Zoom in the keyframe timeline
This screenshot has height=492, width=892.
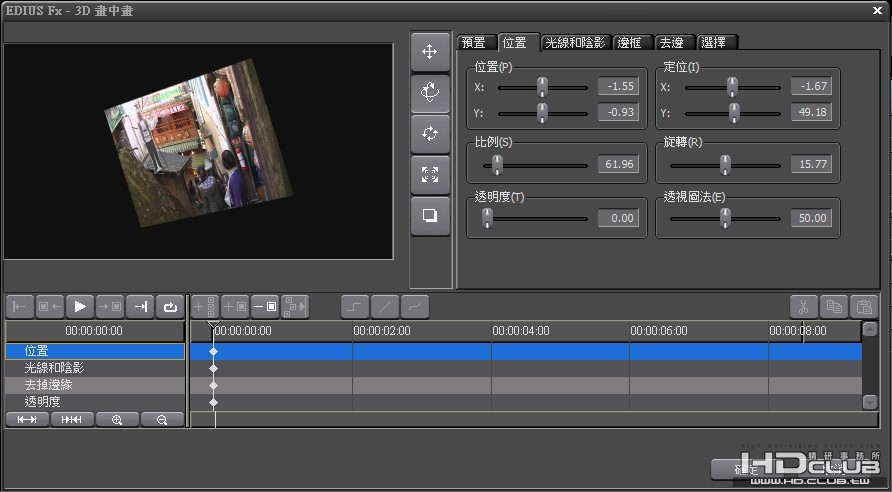[117, 420]
